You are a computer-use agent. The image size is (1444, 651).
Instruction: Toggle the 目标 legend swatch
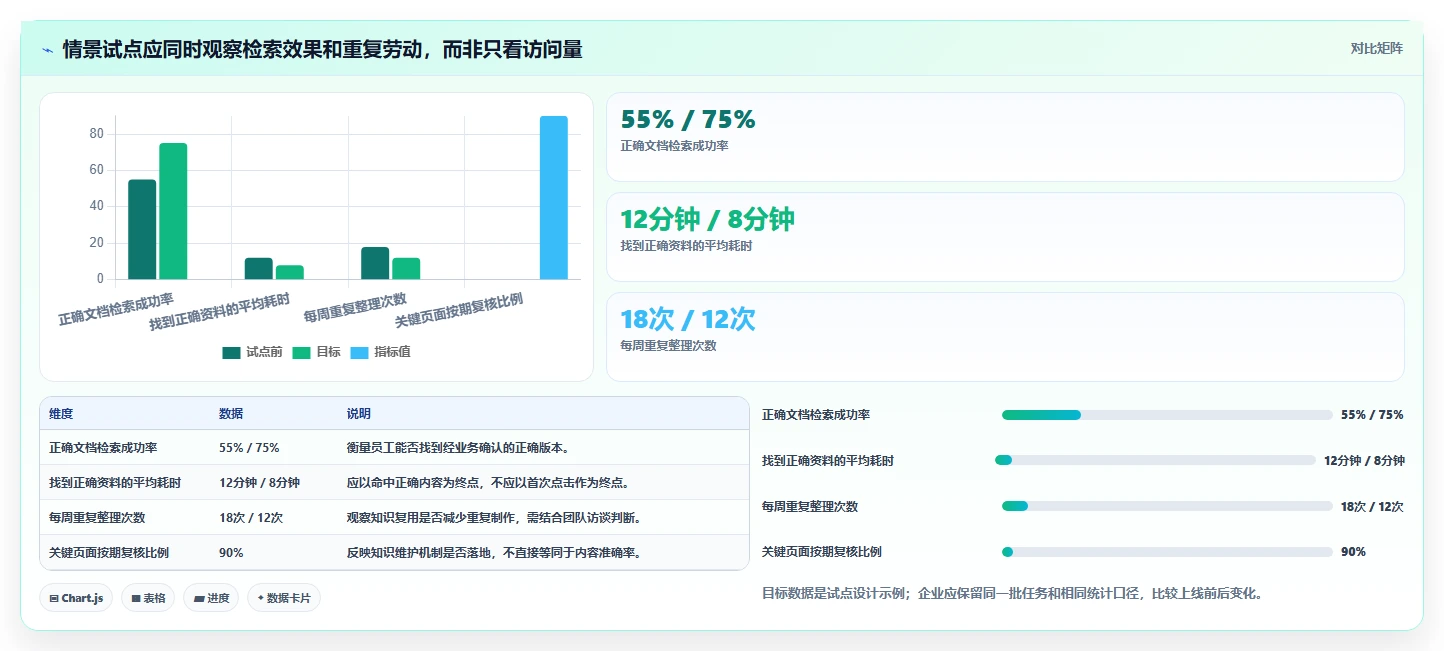pyautogui.click(x=301, y=352)
